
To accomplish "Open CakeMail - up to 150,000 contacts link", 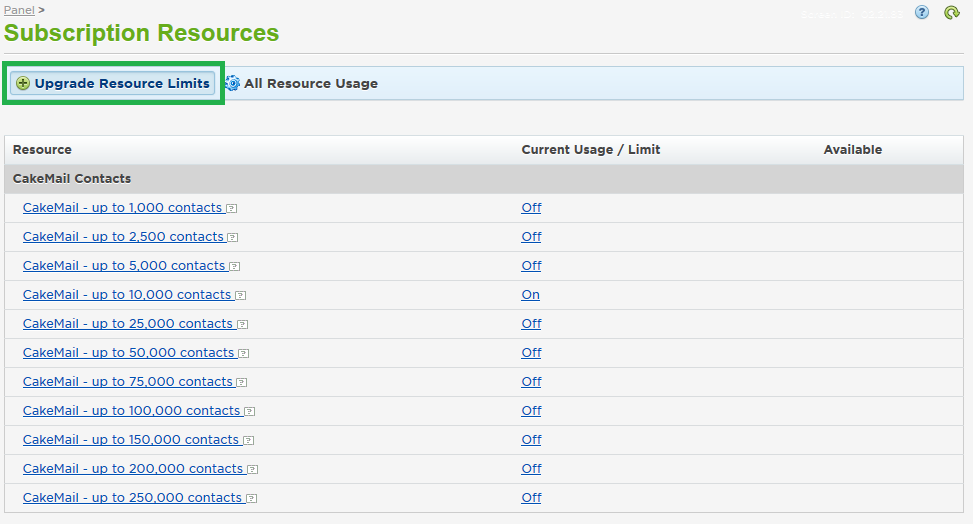I will (x=130, y=440).
